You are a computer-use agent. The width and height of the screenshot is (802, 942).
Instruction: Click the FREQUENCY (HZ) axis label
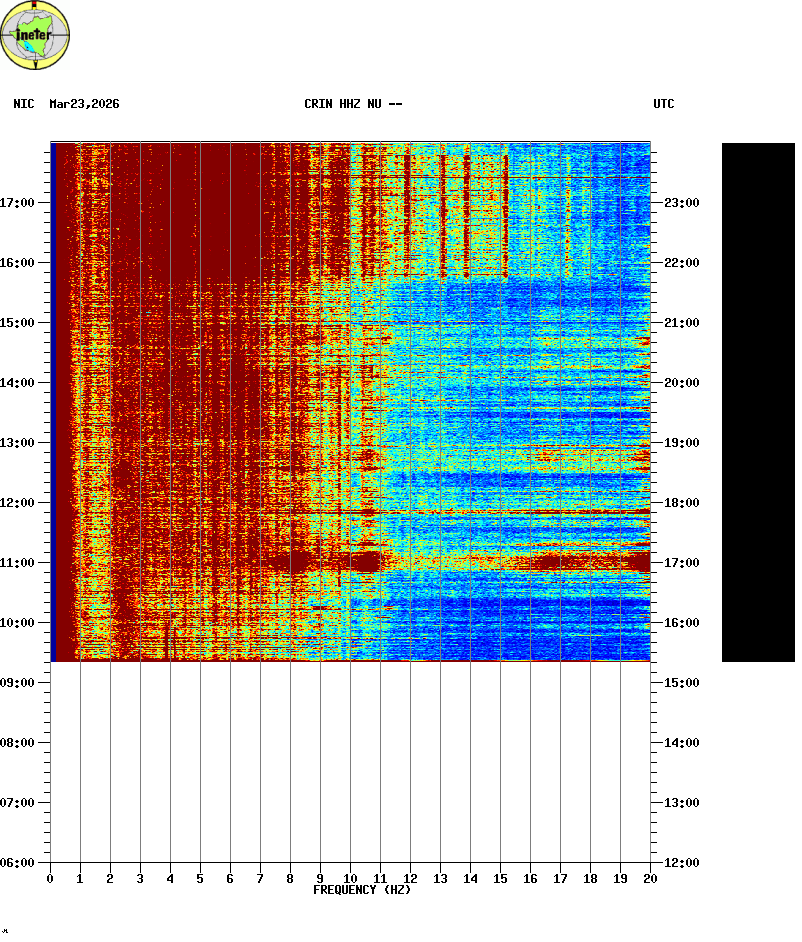click(362, 890)
